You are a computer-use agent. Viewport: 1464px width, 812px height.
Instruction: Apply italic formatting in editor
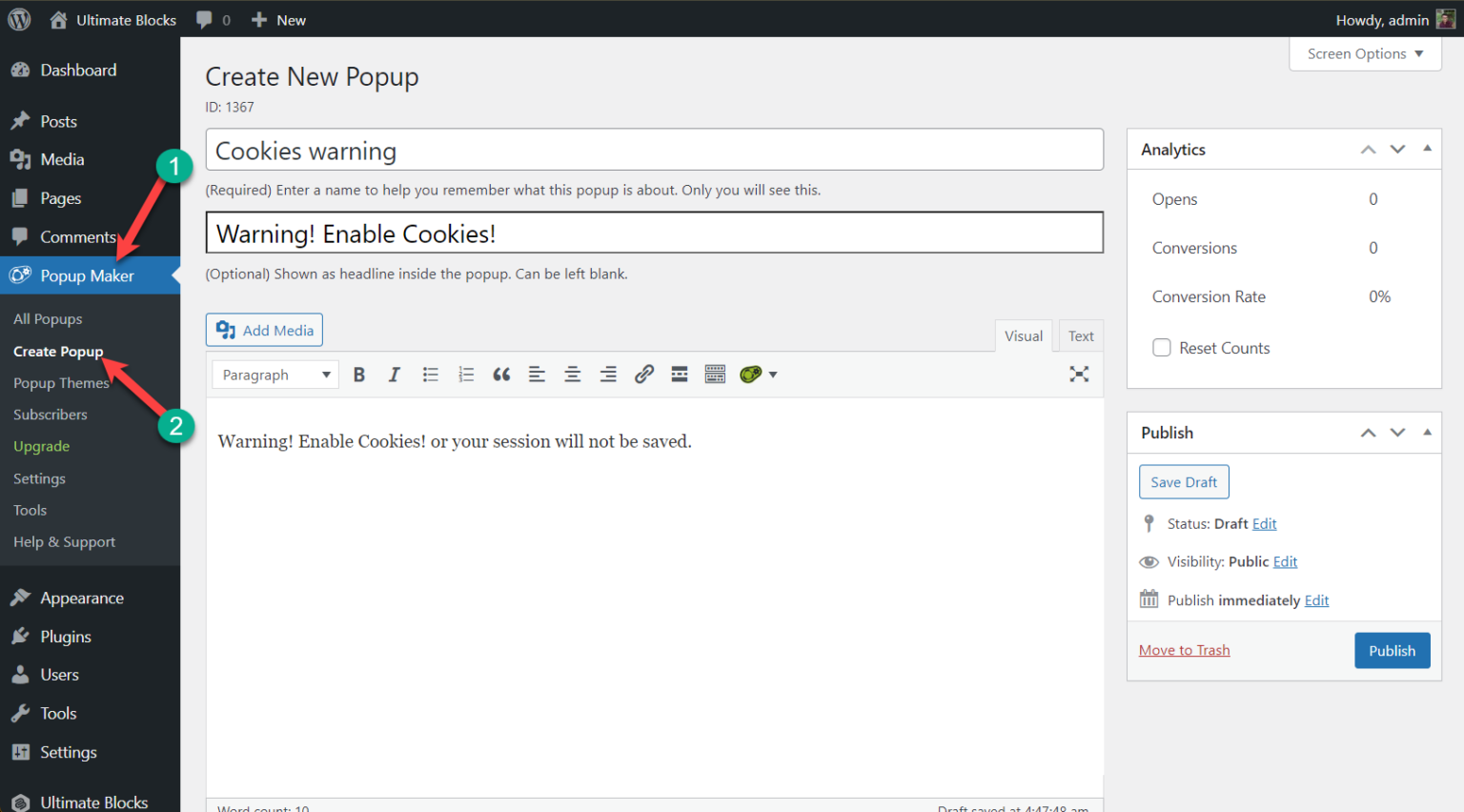click(394, 375)
